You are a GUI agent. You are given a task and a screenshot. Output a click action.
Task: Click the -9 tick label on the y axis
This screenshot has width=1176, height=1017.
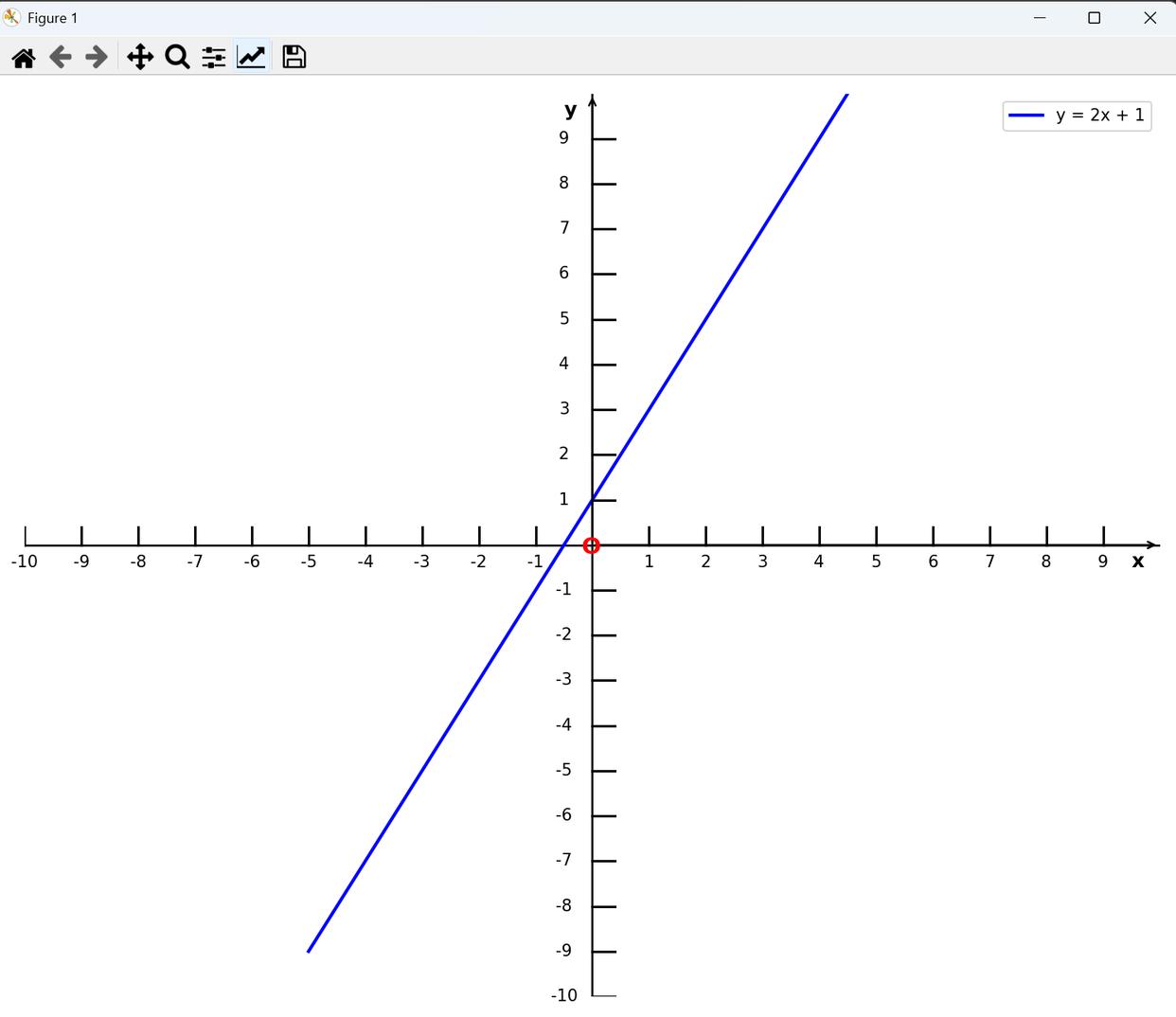[x=563, y=950]
